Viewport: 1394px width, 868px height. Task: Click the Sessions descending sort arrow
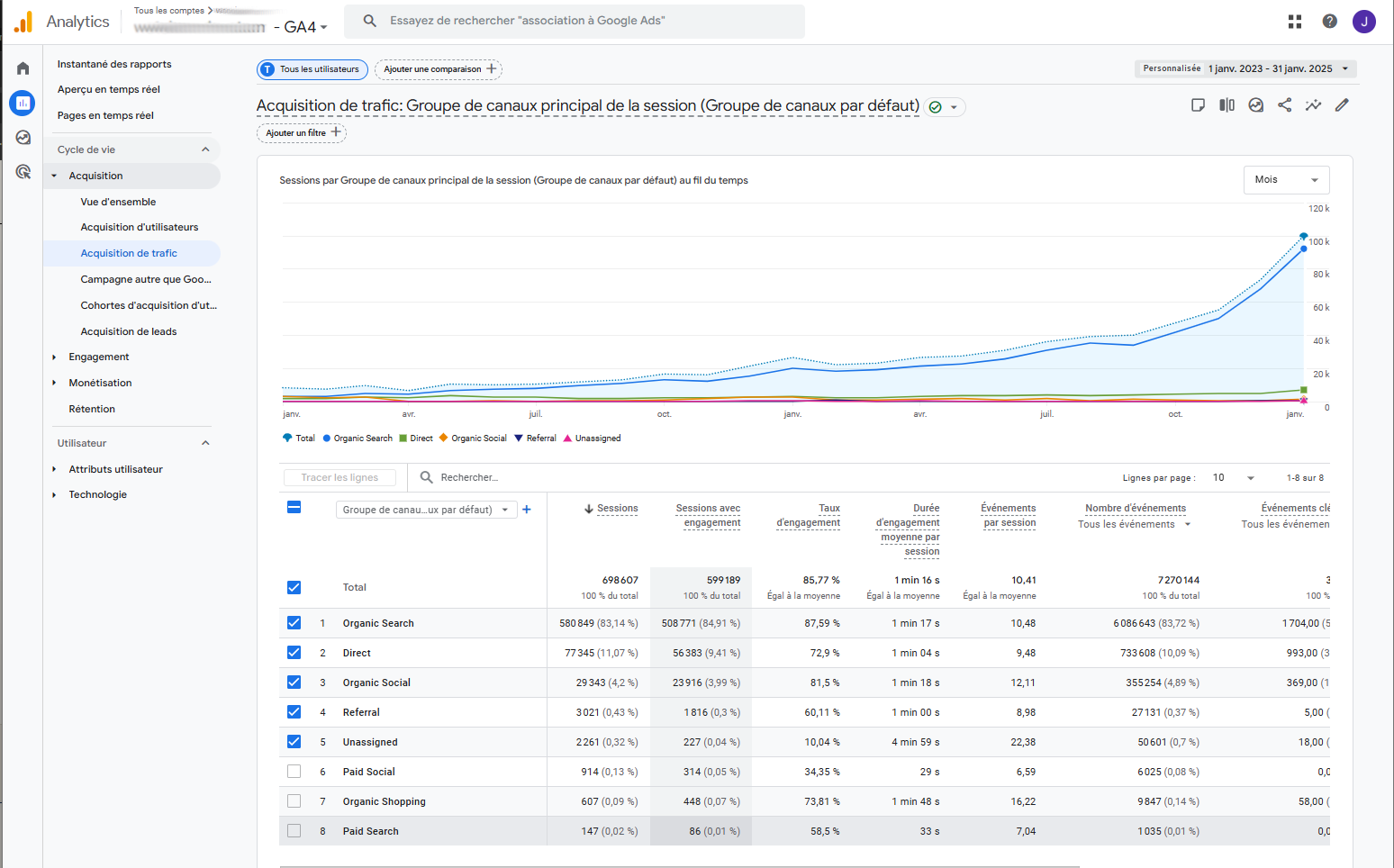coord(589,509)
